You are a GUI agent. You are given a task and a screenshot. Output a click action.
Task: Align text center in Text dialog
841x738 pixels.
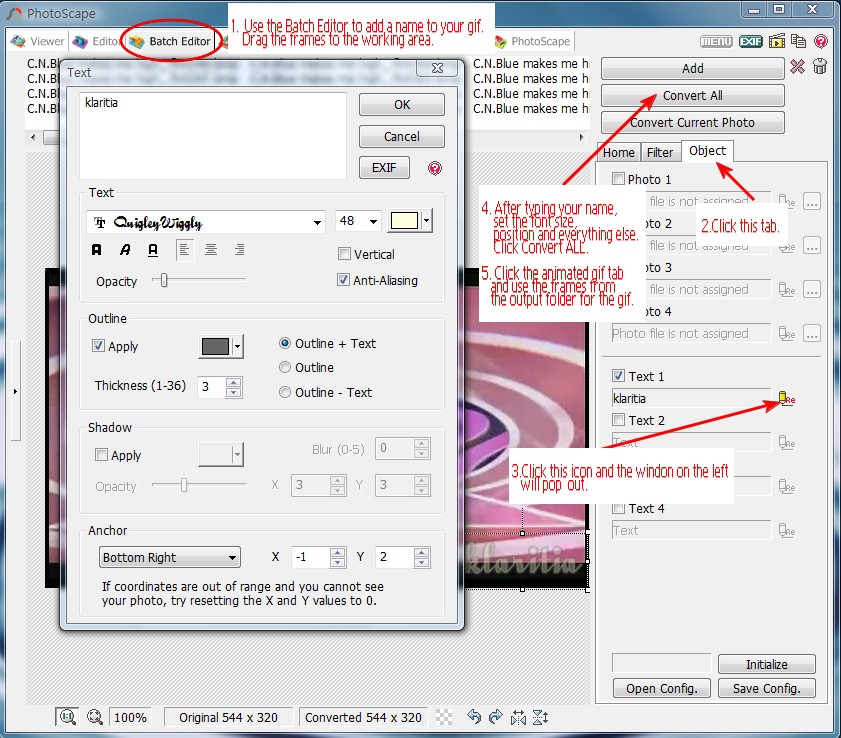211,249
